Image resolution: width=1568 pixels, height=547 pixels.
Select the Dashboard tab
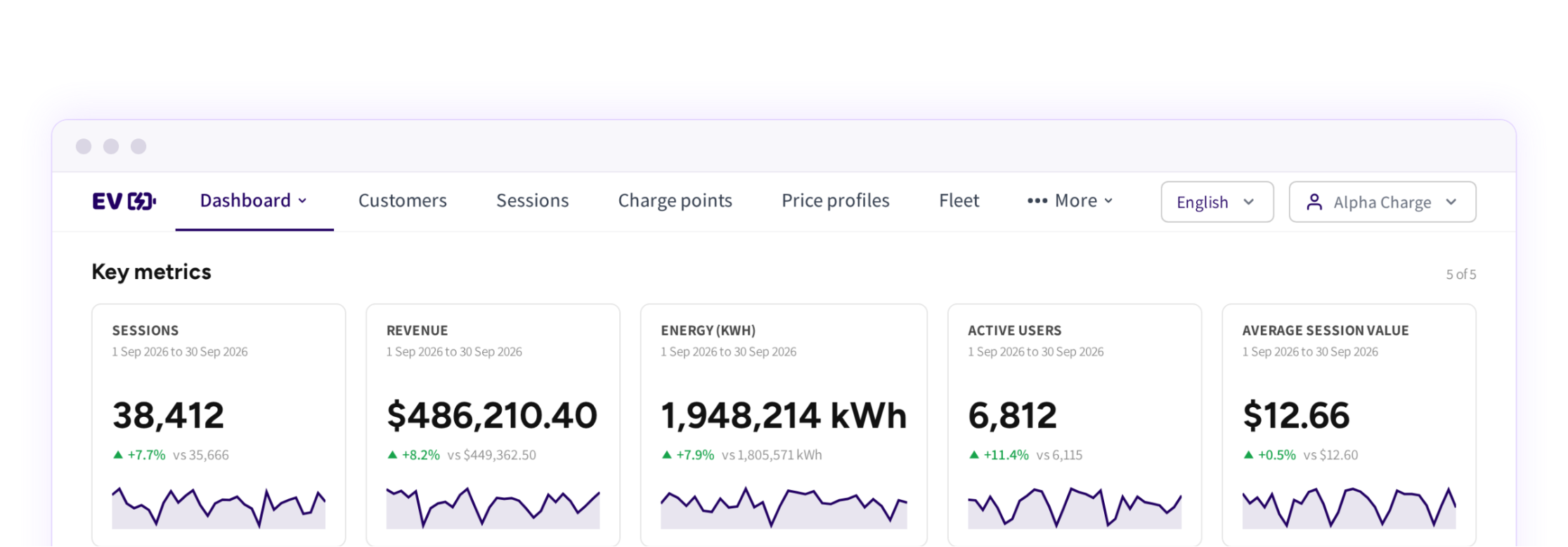pyautogui.click(x=254, y=201)
